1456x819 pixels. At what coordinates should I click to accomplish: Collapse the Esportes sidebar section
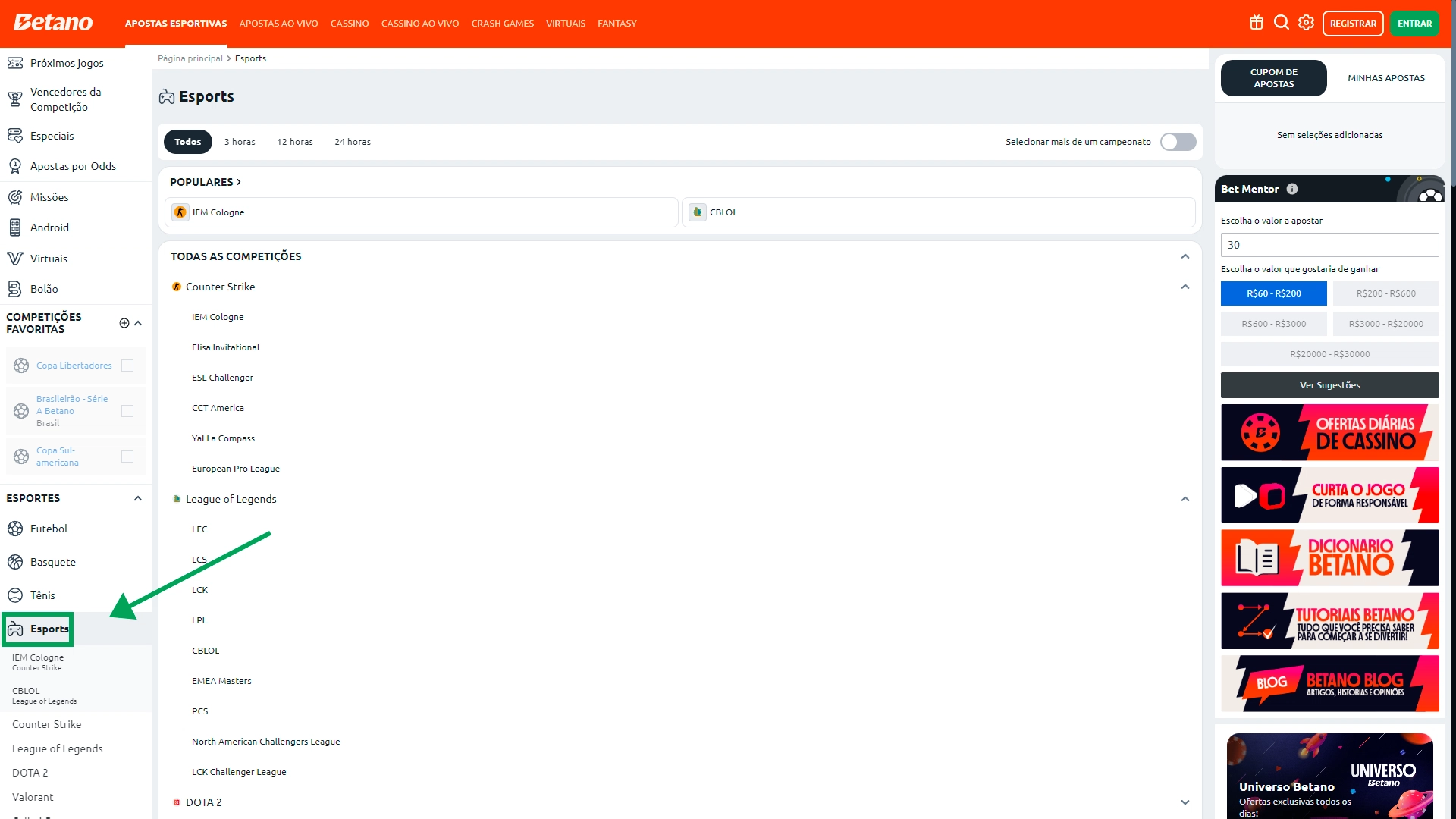coord(138,498)
